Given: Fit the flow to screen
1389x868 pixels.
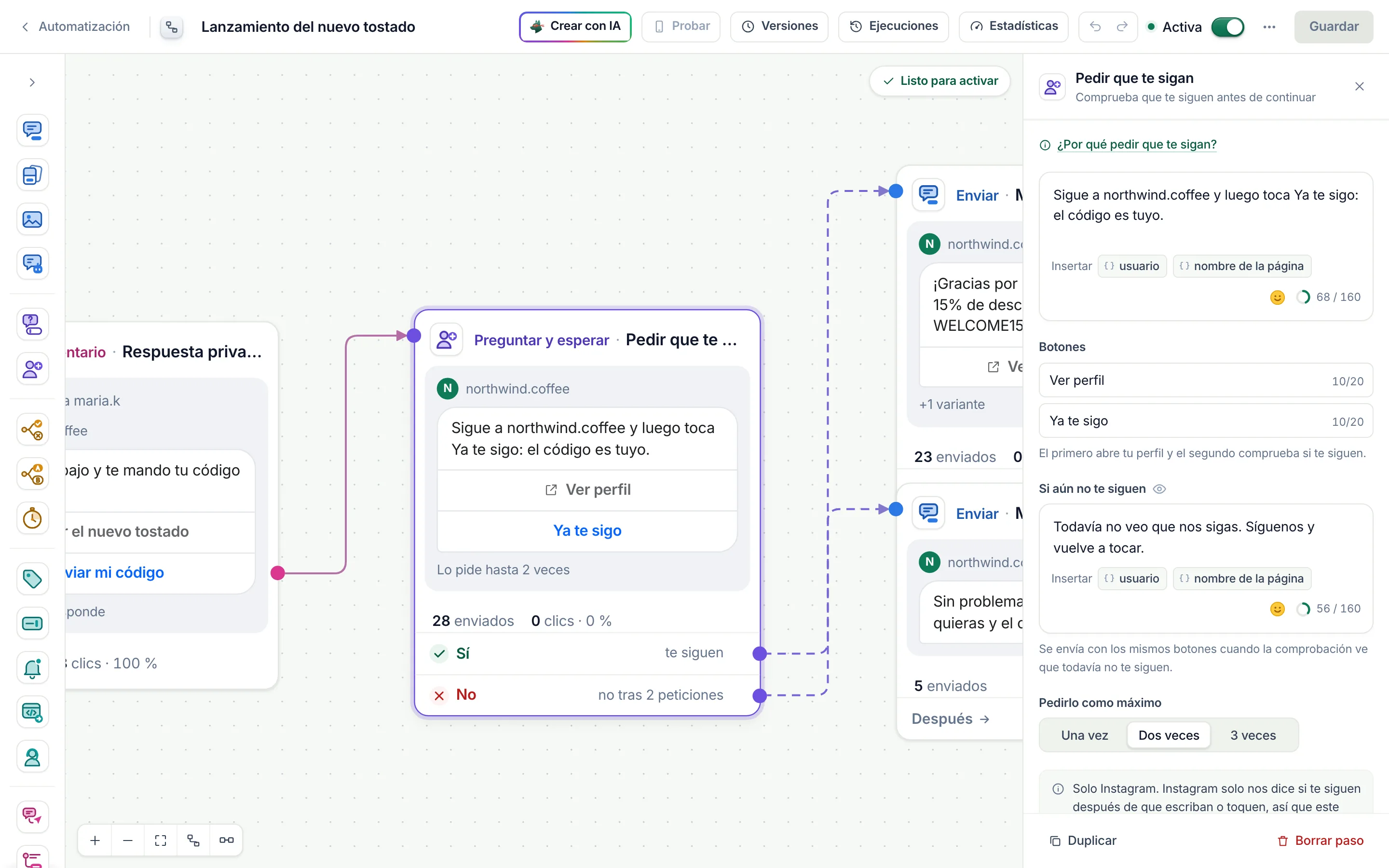Looking at the screenshot, I should (161, 841).
